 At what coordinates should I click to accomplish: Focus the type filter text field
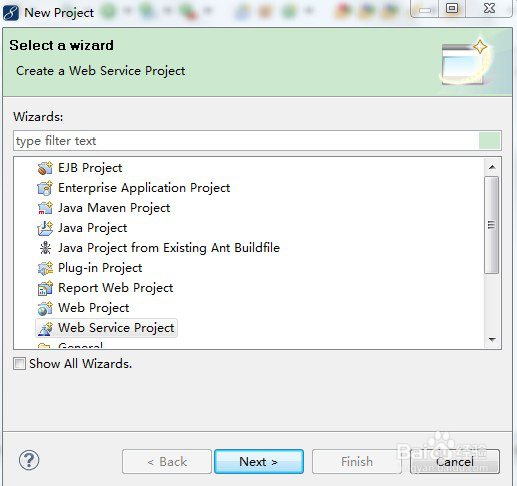point(247,141)
